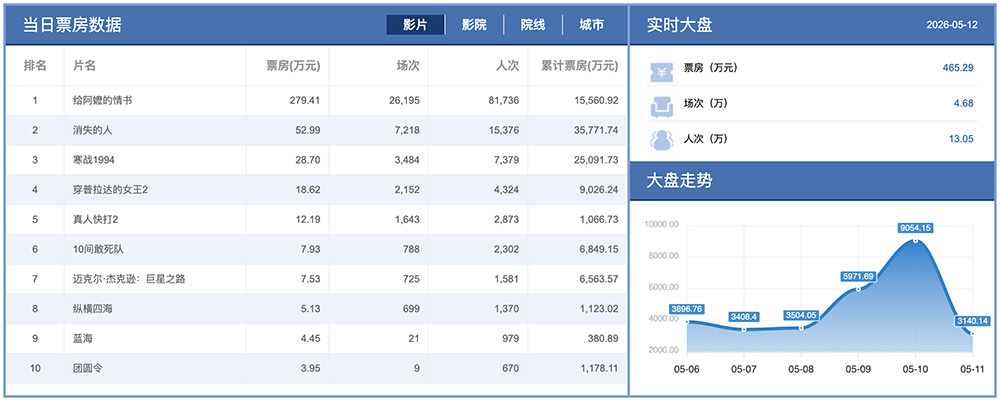Click attendance value 81,736

coord(503,101)
